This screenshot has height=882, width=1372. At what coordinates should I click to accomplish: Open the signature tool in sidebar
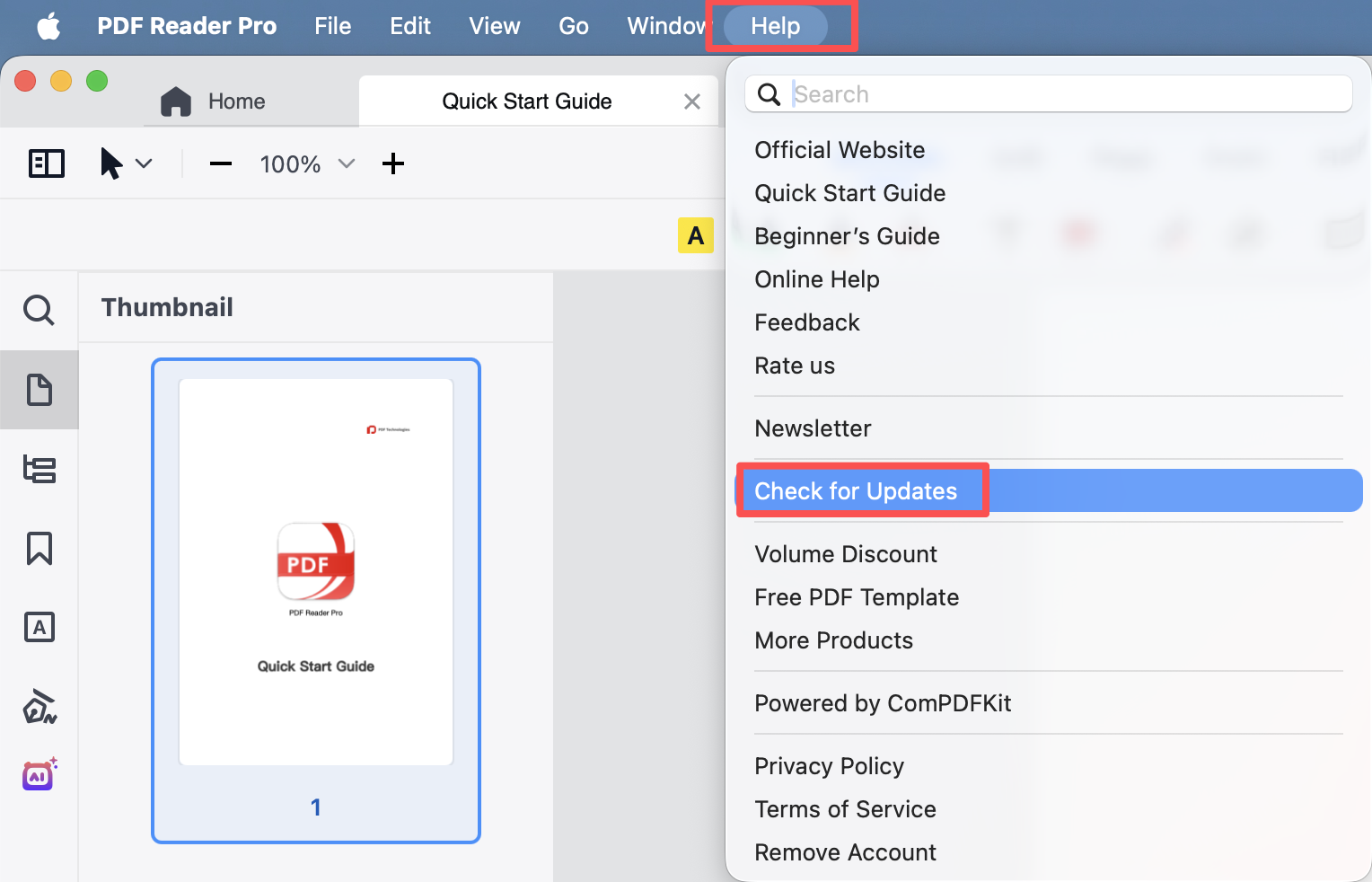39,707
